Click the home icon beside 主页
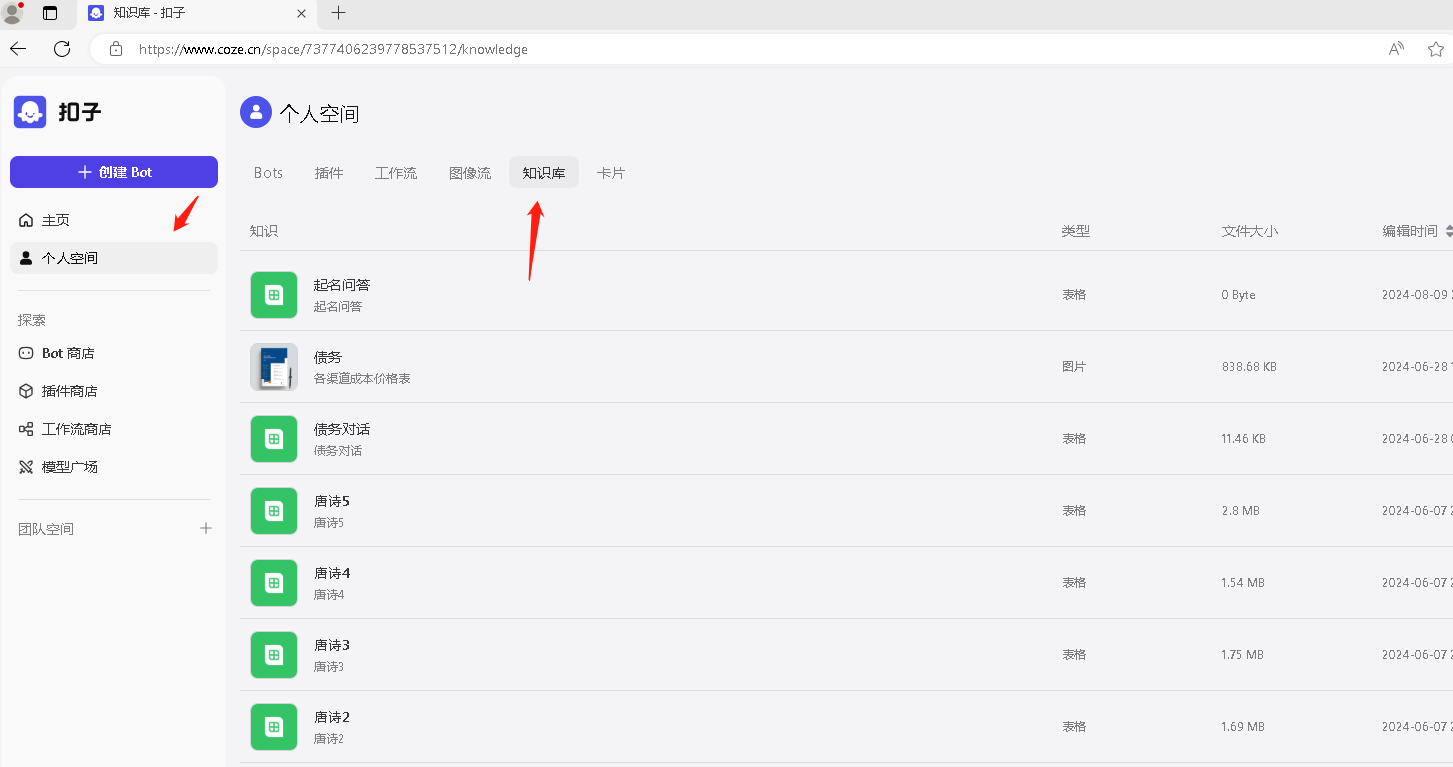 coord(26,220)
